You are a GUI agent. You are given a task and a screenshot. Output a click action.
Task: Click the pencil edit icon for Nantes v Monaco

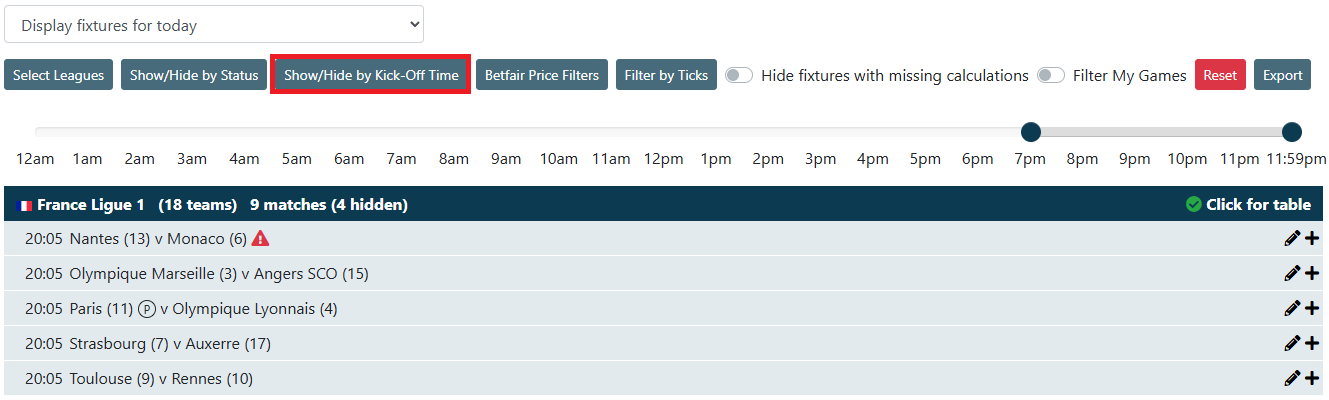[1292, 238]
